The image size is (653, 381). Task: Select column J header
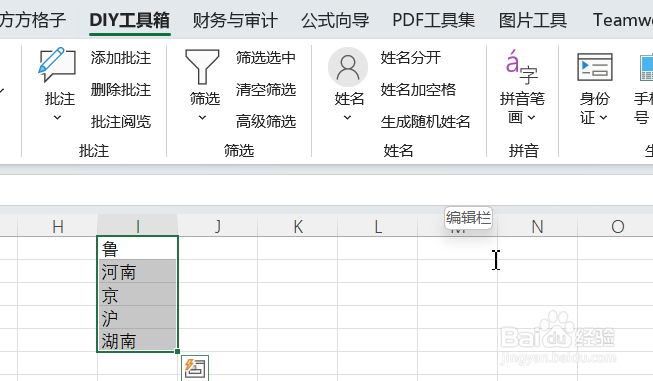coord(217,226)
